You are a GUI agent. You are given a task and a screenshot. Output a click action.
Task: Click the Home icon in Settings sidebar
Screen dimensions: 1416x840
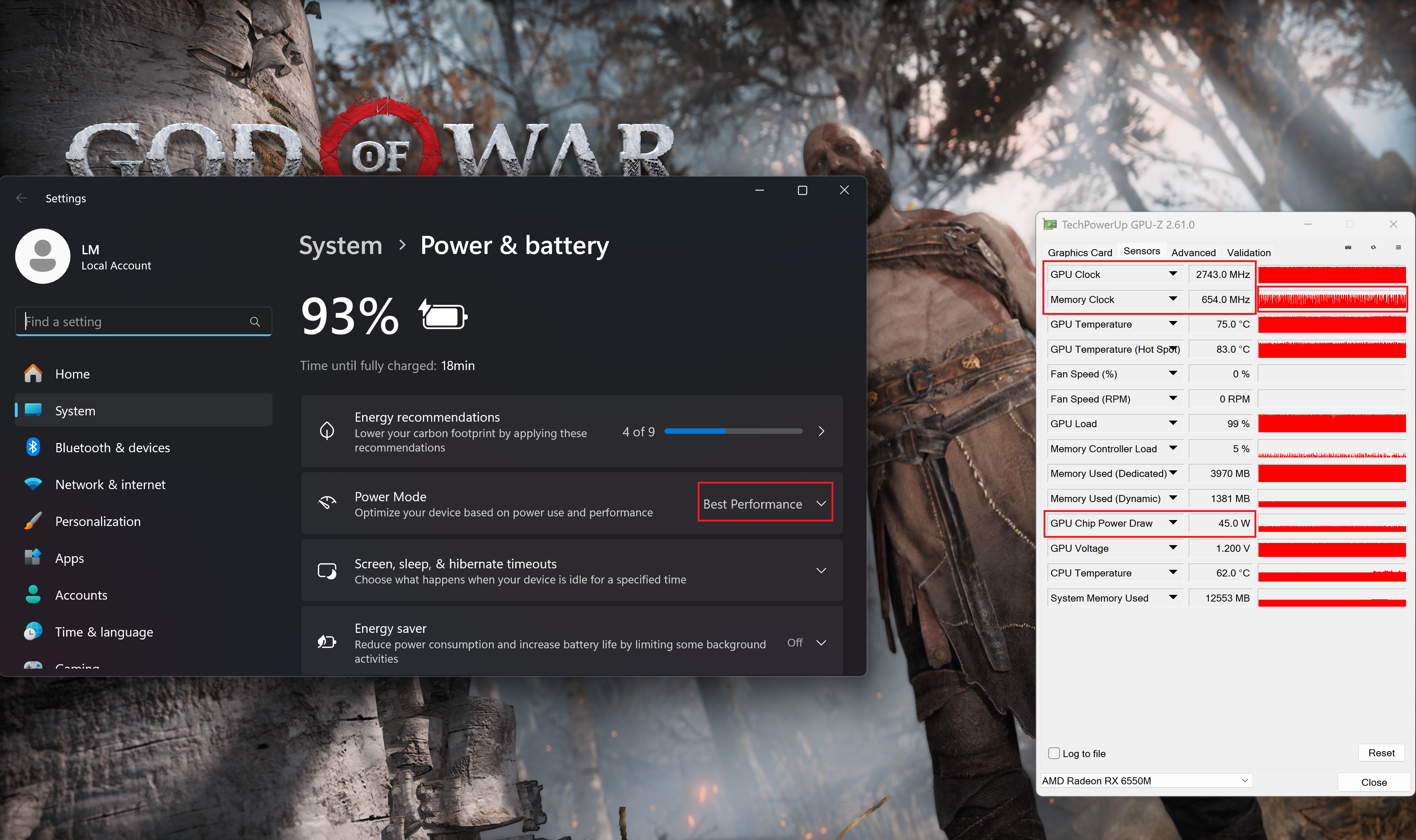[x=33, y=374]
